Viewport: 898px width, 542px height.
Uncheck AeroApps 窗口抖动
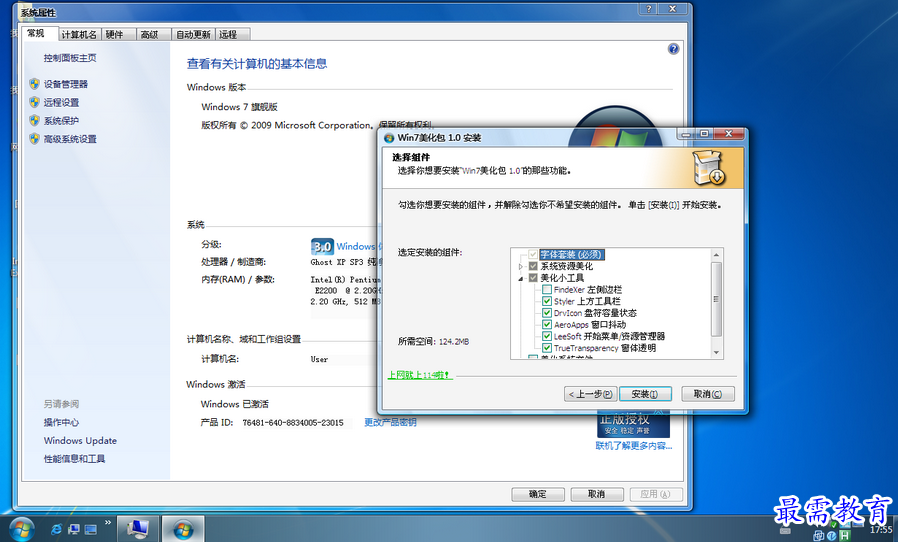pos(547,325)
